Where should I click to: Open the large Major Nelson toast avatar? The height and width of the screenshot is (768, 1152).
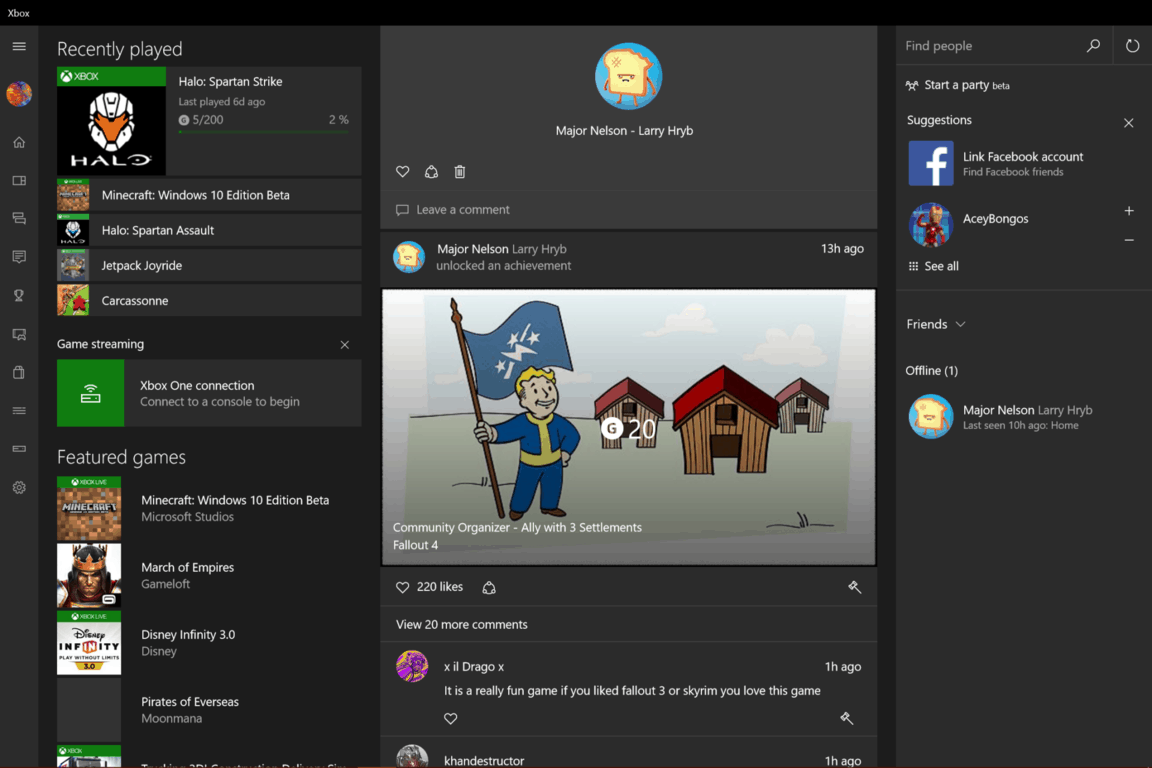[x=628, y=76]
